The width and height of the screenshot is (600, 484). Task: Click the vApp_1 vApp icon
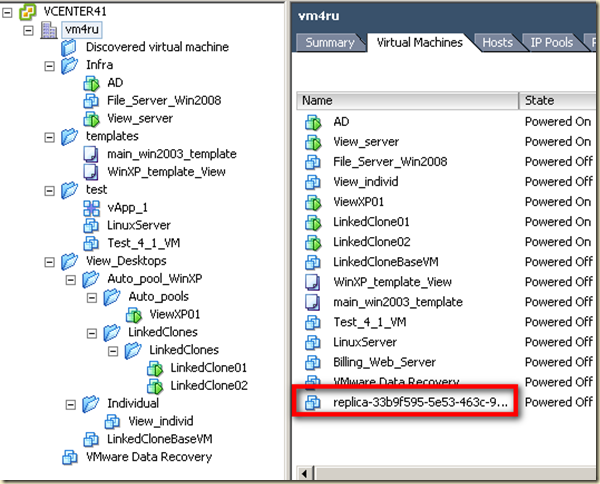tap(91, 208)
